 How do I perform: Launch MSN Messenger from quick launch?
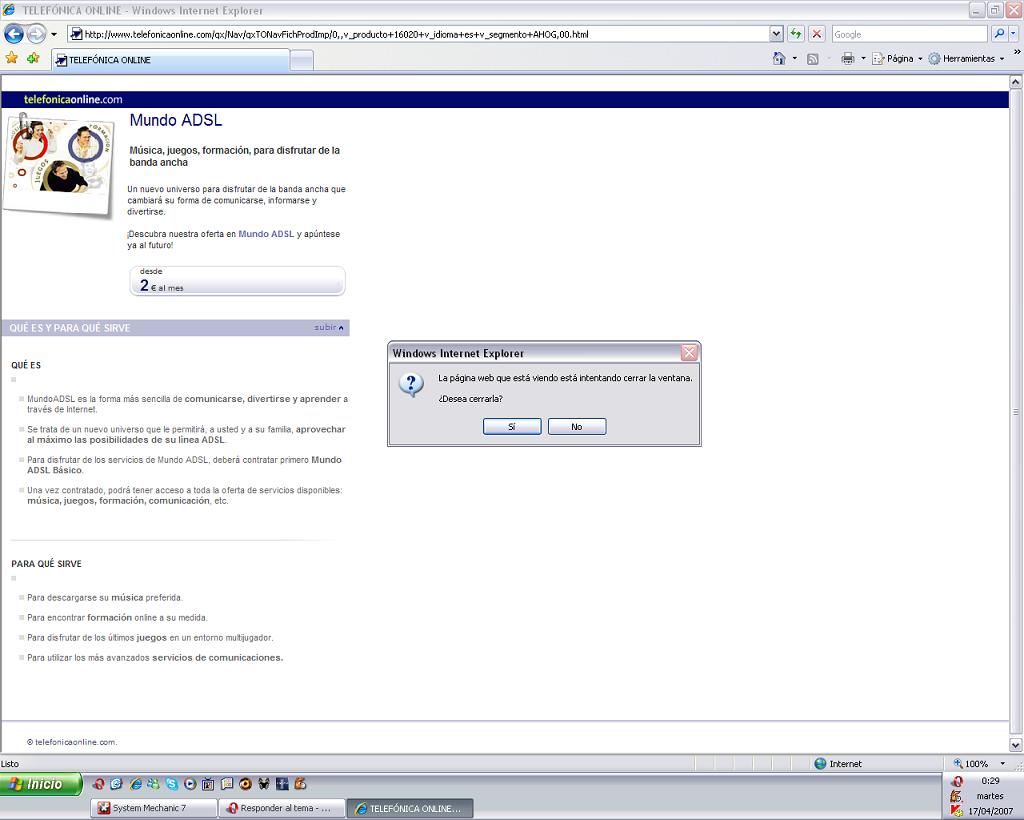153,784
